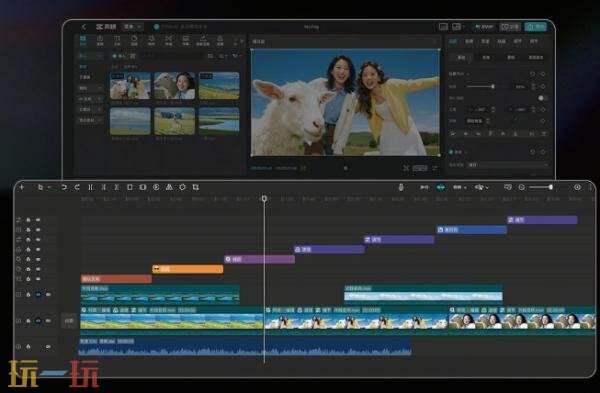This screenshot has height=393, width=600.
Task: Click the shortcut button left of the outlined button
Action: pos(484,27)
